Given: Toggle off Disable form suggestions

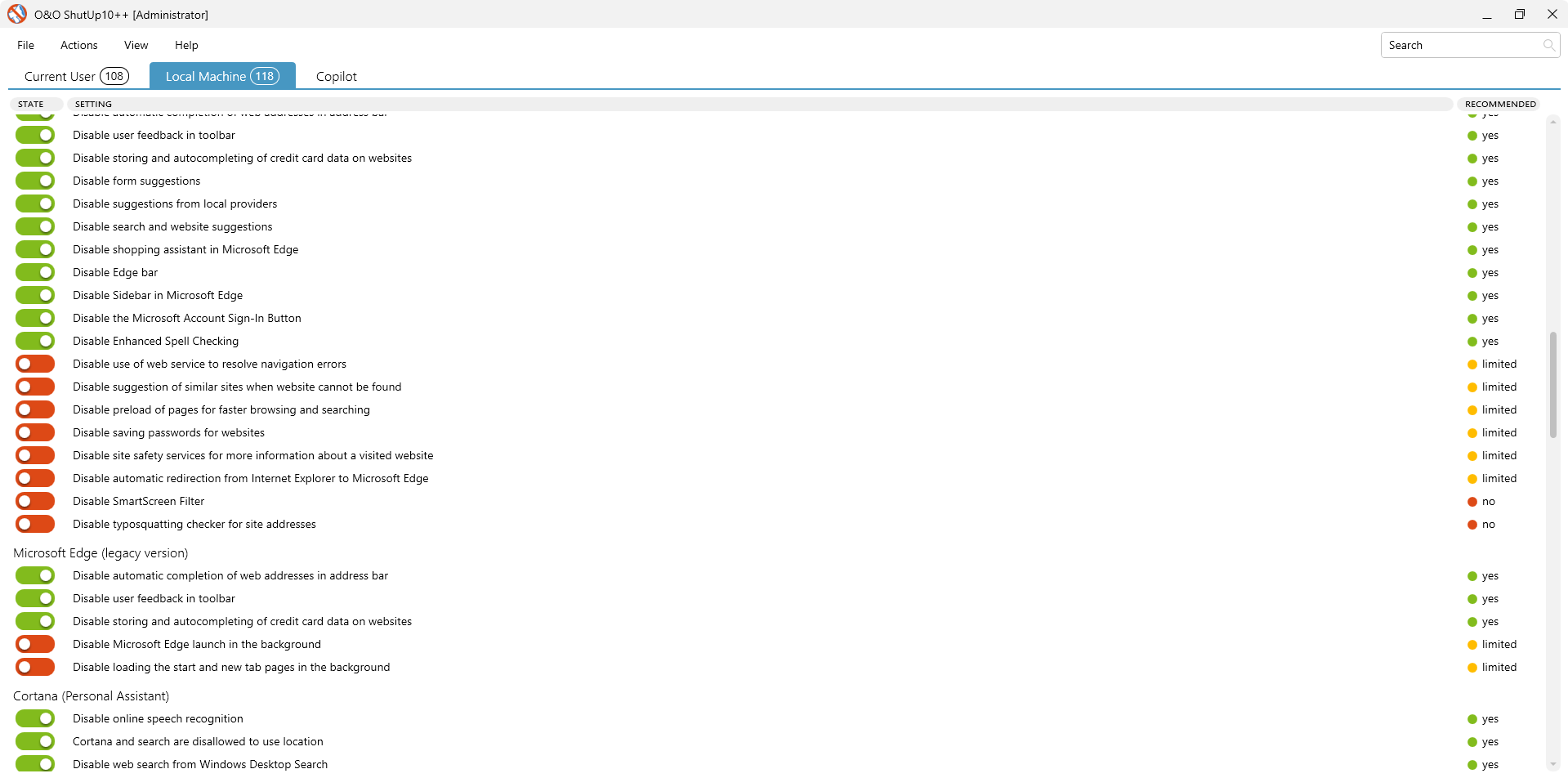Looking at the screenshot, I should tap(35, 181).
